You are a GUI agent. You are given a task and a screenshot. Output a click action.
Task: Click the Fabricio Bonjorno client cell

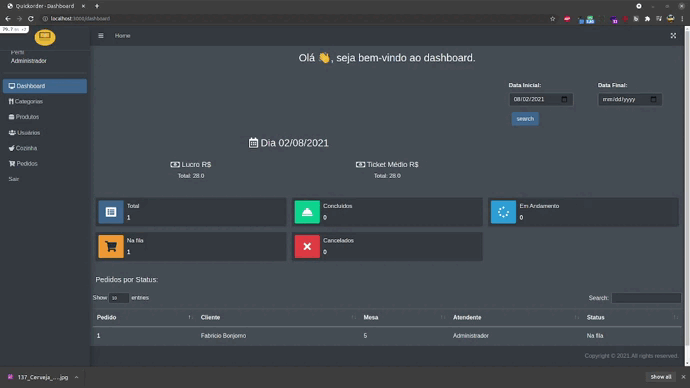point(223,336)
